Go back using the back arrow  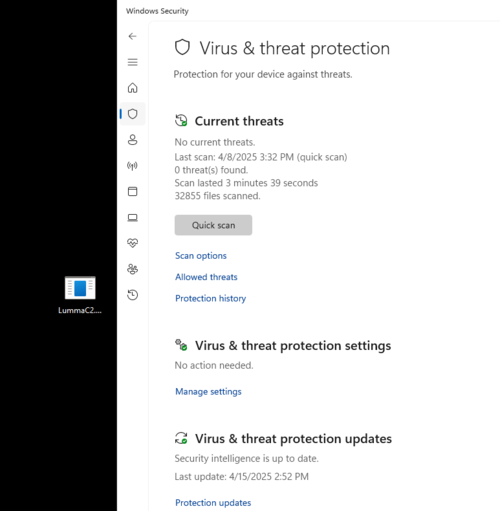click(132, 36)
